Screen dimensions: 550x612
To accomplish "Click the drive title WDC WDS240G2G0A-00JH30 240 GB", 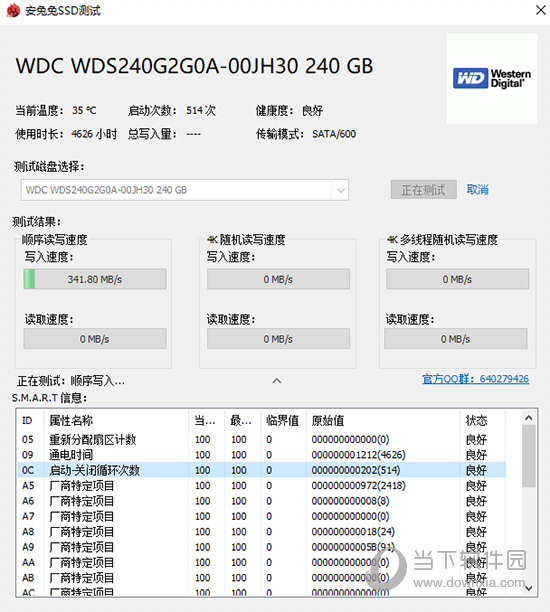I will coord(194,66).
